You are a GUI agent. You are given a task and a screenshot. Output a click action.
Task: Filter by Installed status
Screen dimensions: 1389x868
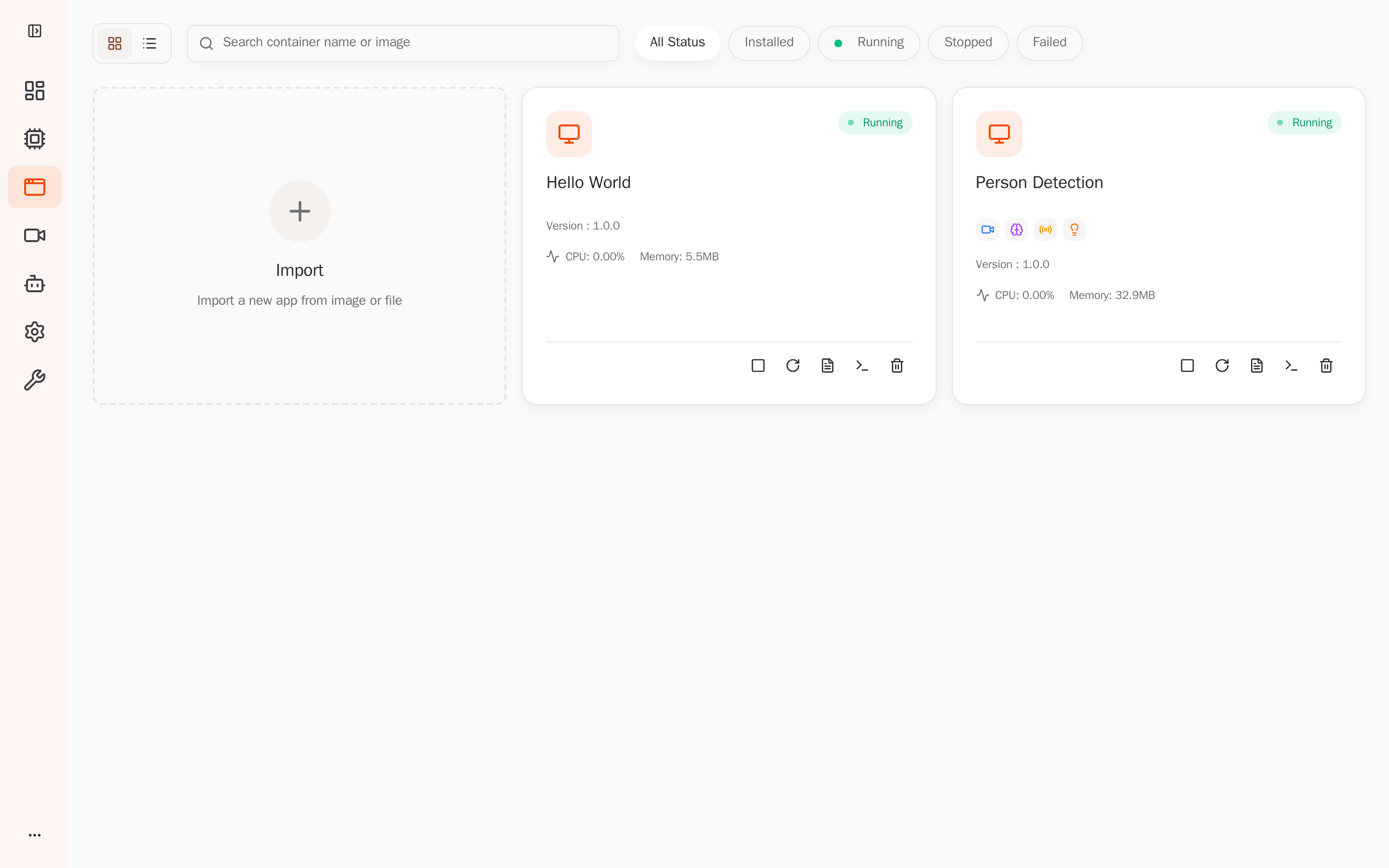(769, 43)
